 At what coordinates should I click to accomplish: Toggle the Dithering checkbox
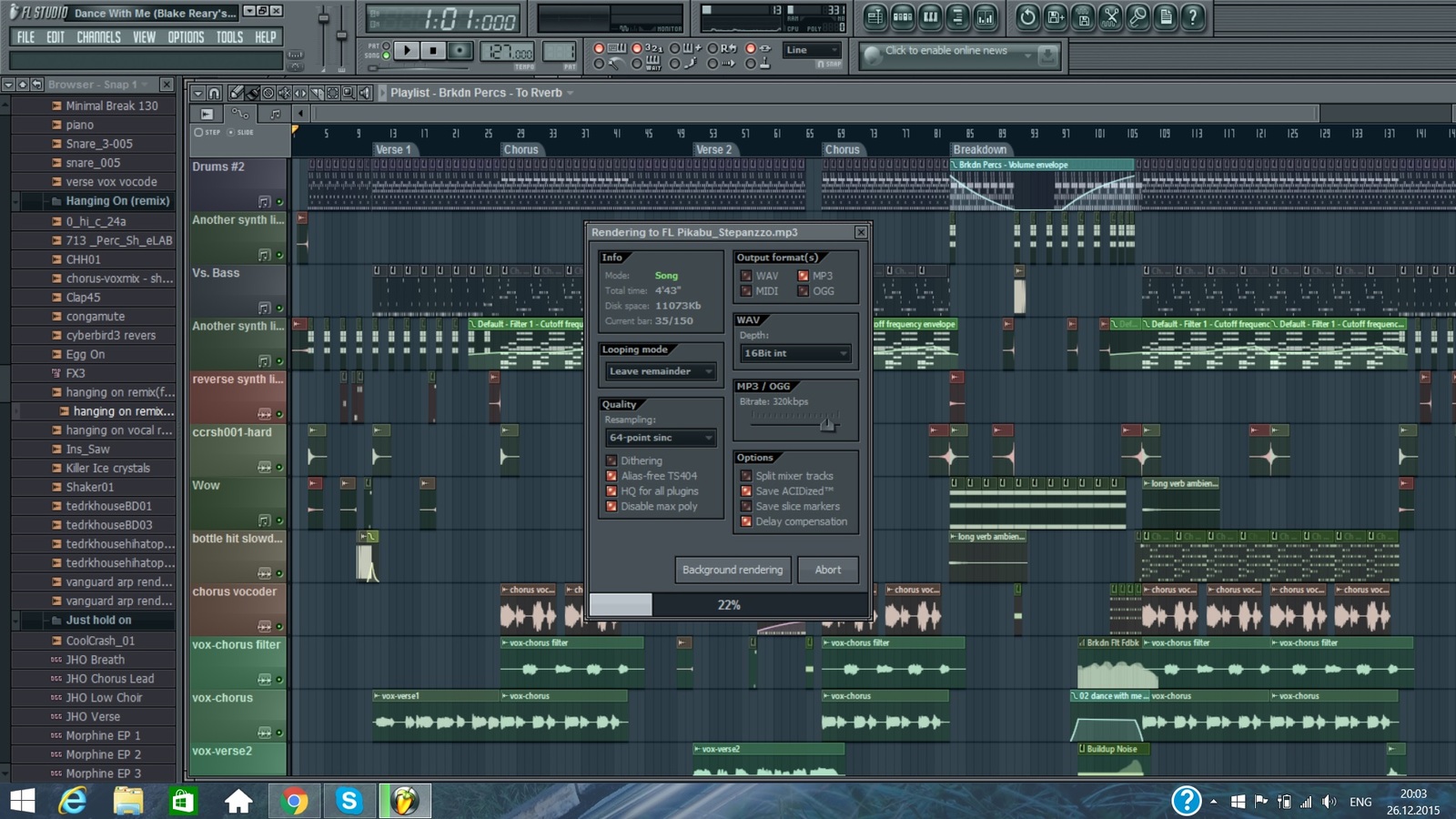click(612, 460)
